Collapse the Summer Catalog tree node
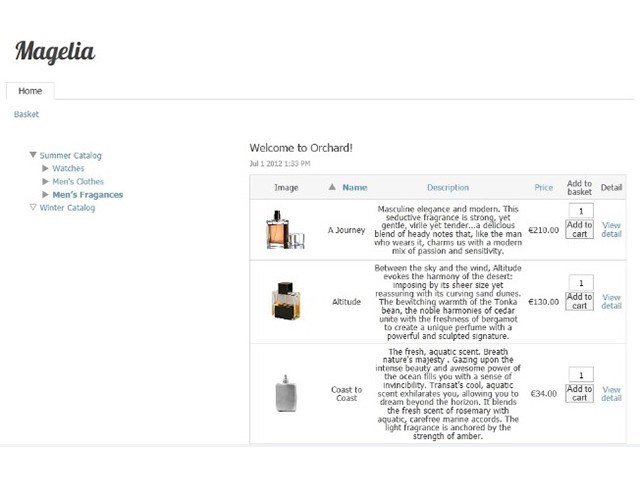Viewport: 640px width, 480px height. coord(33,155)
